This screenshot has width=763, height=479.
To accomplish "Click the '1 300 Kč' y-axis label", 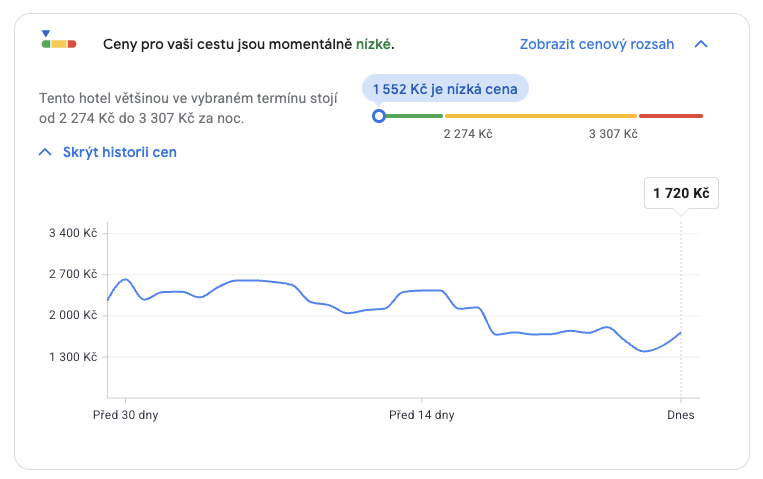I will coord(73,357).
